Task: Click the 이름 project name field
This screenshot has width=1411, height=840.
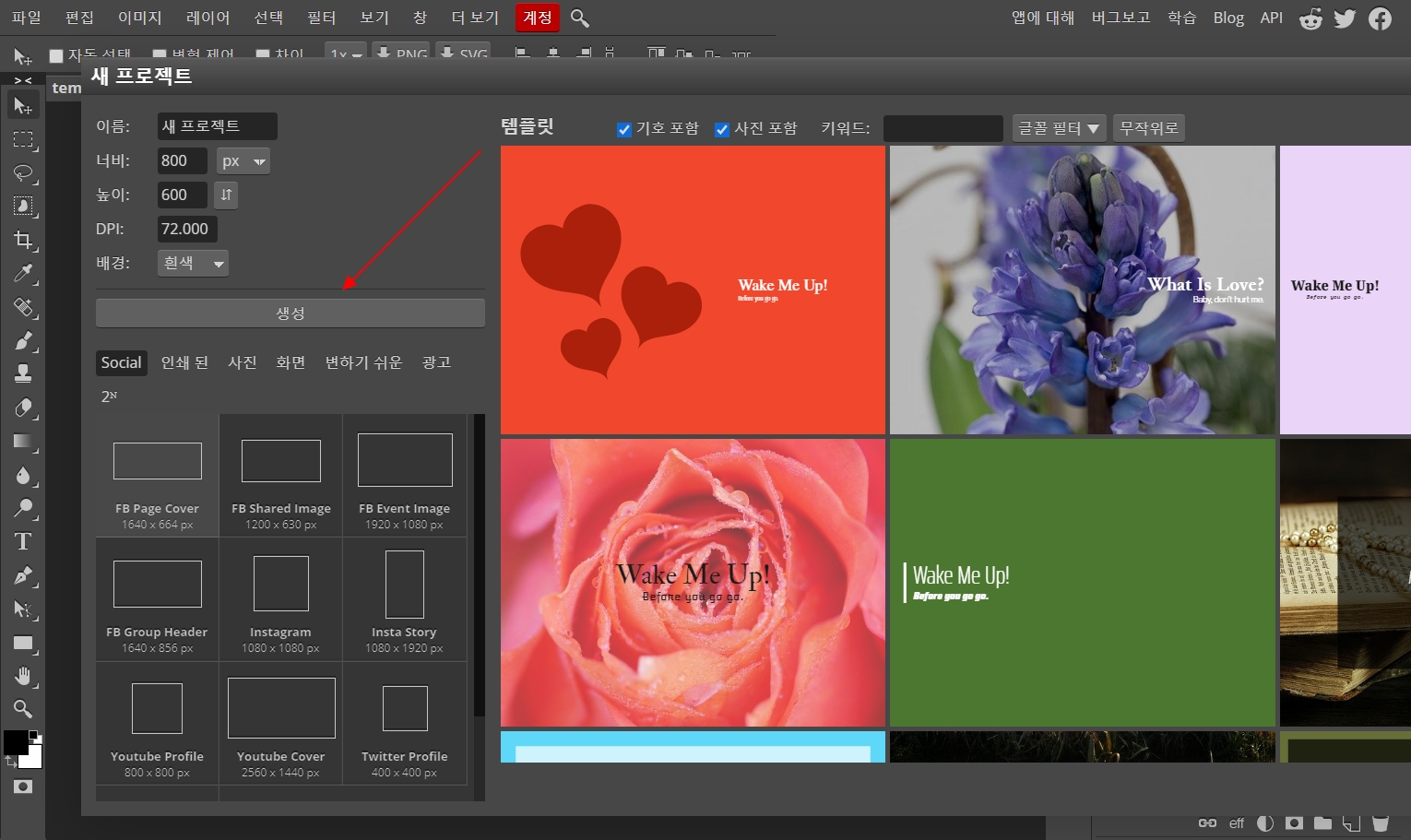Action: point(218,126)
